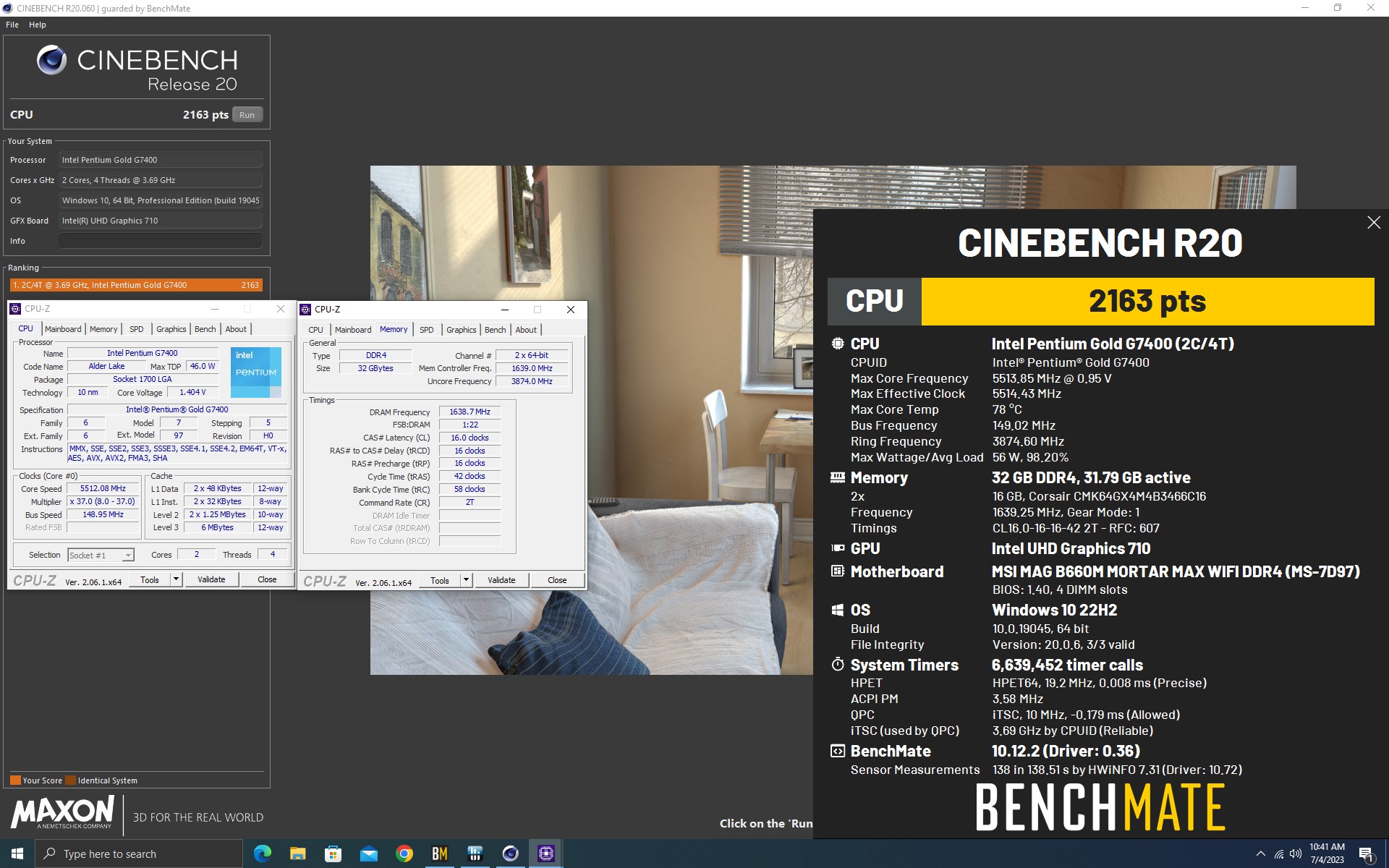
Task: Switch to Cinebench in the taskbar
Action: pos(510,854)
